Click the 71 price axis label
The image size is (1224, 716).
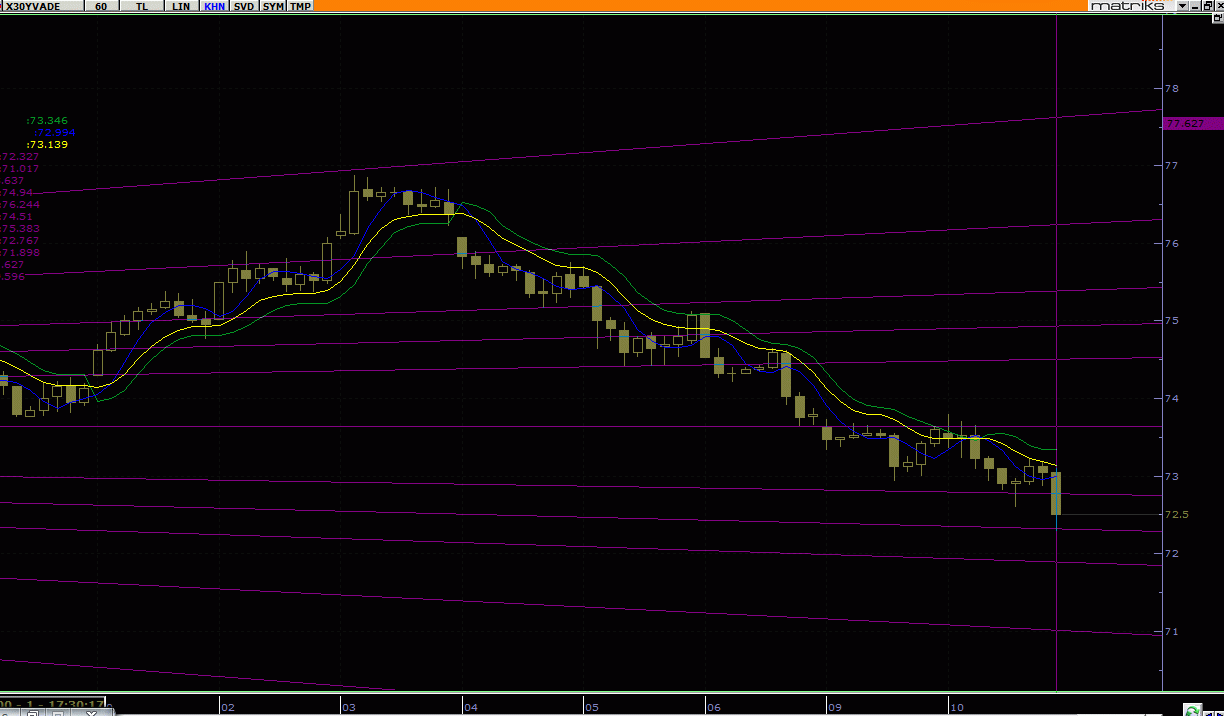click(1172, 632)
